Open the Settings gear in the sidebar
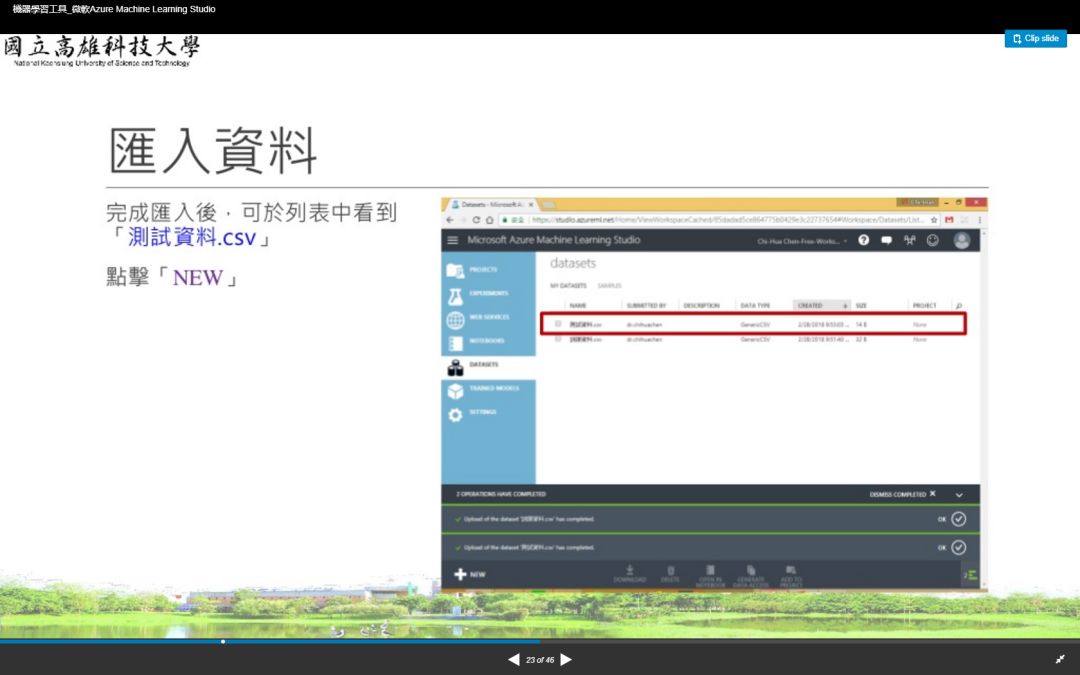The width and height of the screenshot is (1080, 675). [x=455, y=415]
